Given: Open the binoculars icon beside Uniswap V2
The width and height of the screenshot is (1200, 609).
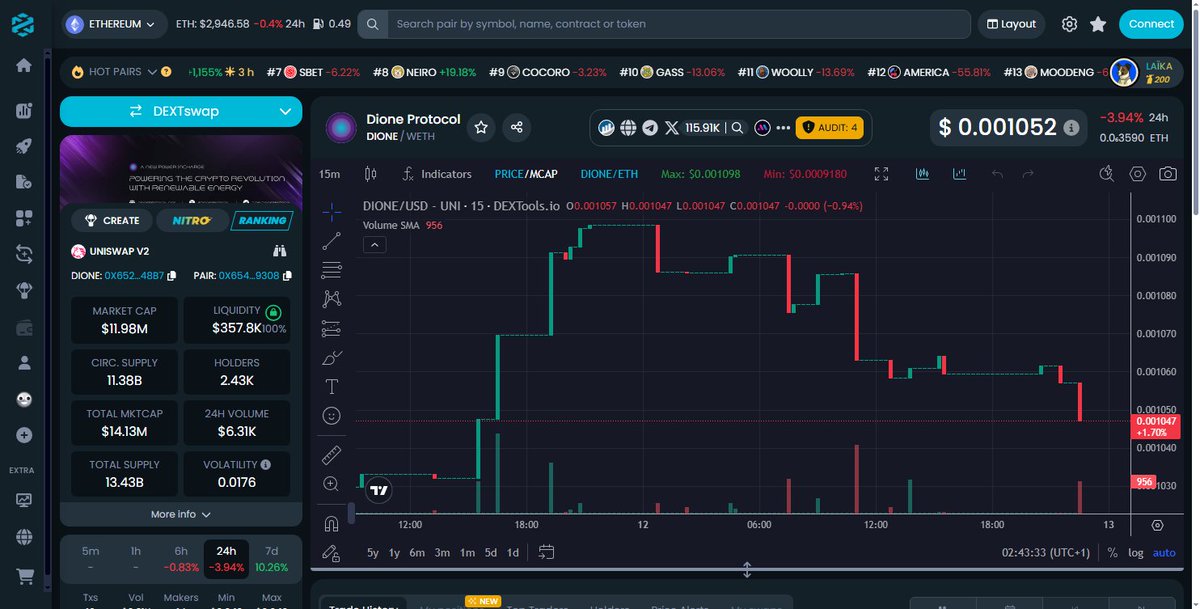Looking at the screenshot, I should point(280,251).
